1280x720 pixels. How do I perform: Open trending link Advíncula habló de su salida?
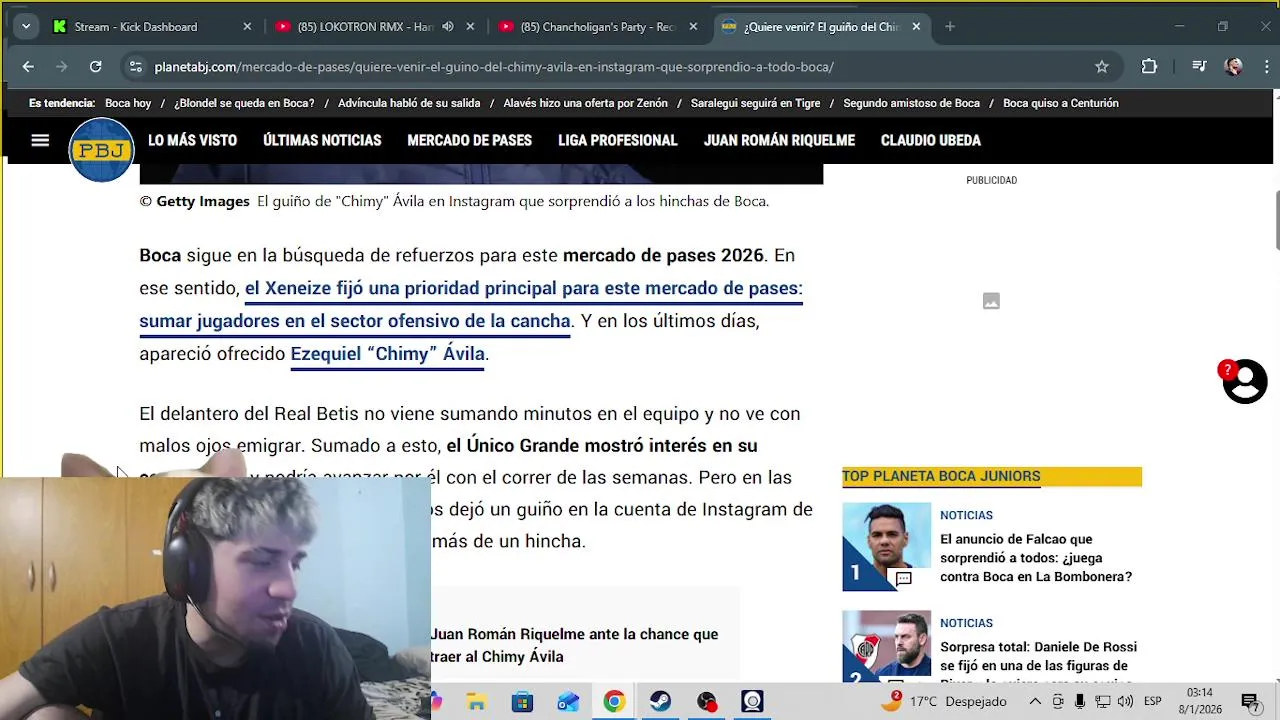409,103
